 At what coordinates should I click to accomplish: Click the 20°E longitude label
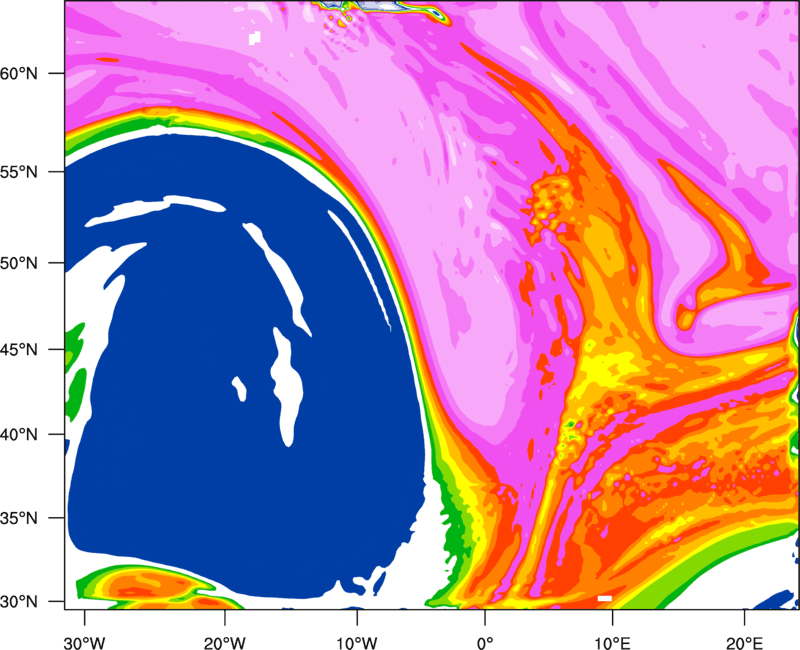click(744, 643)
